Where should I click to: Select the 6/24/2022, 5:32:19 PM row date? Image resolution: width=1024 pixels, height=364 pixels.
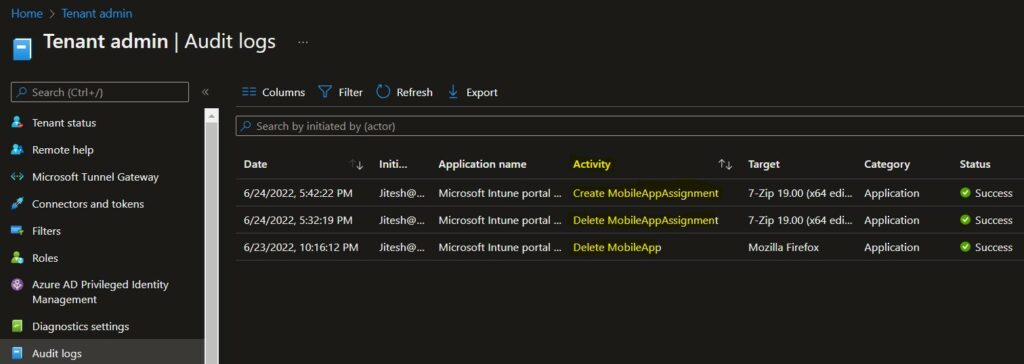tap(298, 220)
